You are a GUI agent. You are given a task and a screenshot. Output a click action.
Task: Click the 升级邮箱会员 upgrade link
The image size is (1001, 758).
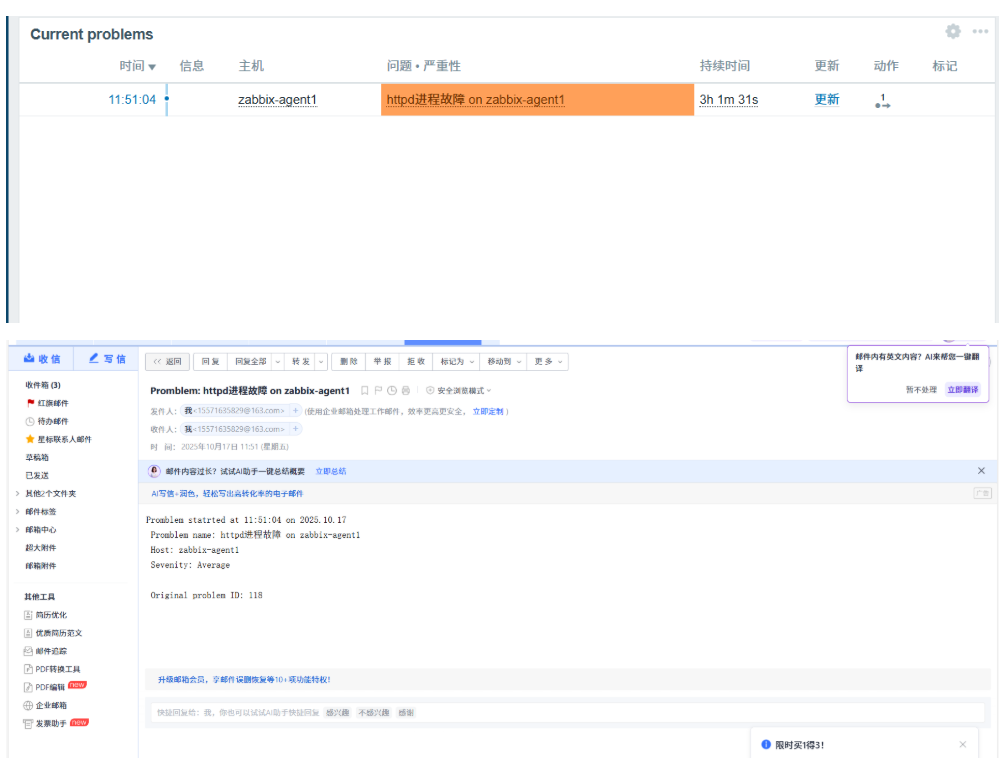[244, 679]
